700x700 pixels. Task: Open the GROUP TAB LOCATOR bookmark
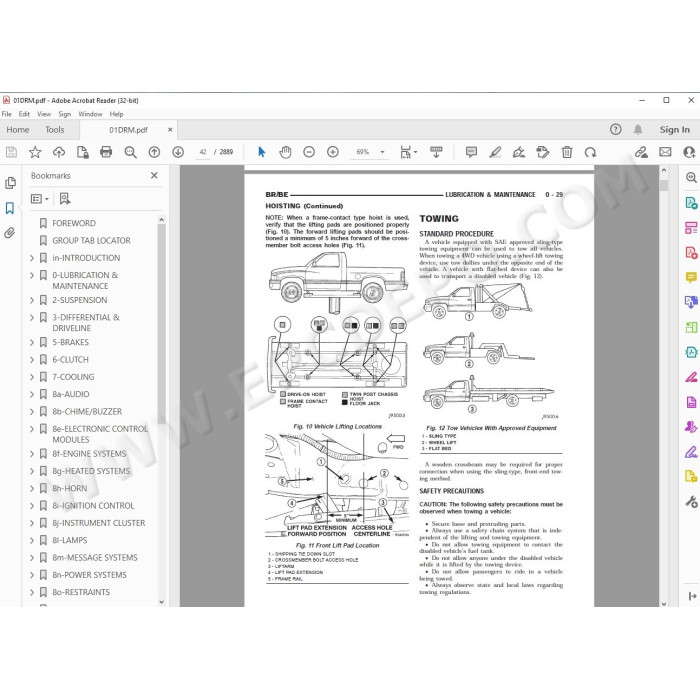(x=91, y=241)
